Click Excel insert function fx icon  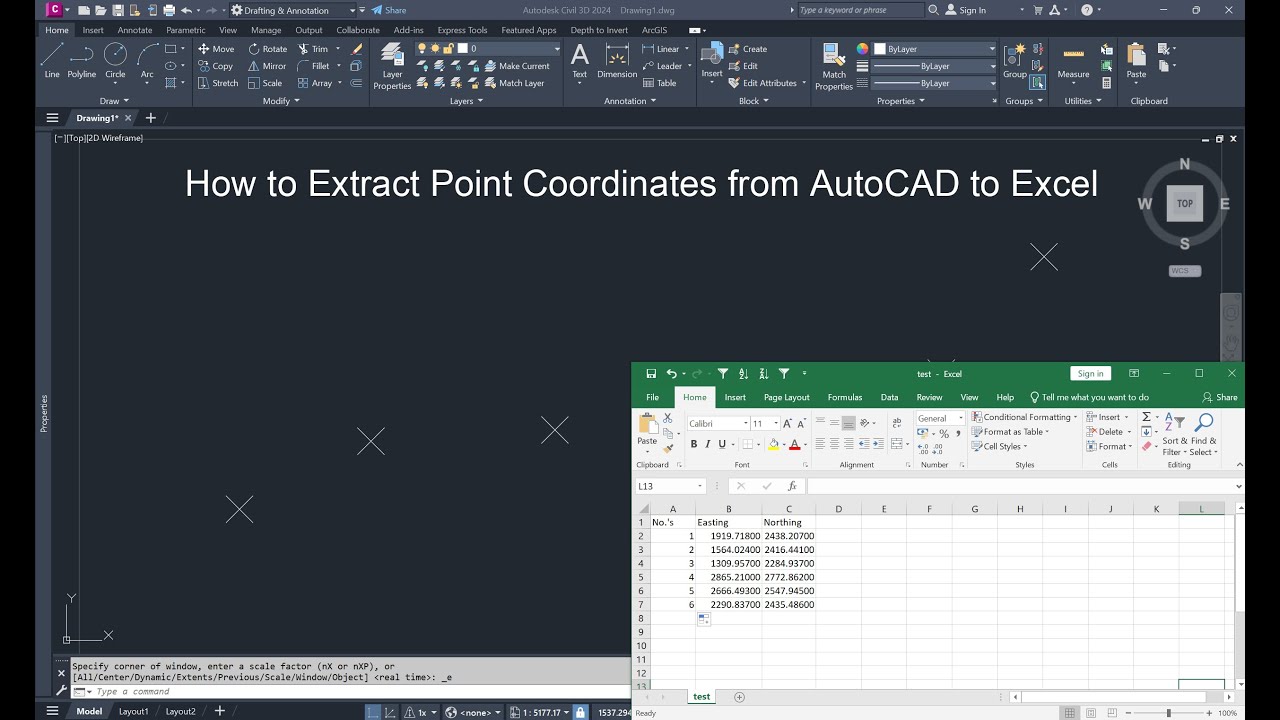pyautogui.click(x=792, y=486)
